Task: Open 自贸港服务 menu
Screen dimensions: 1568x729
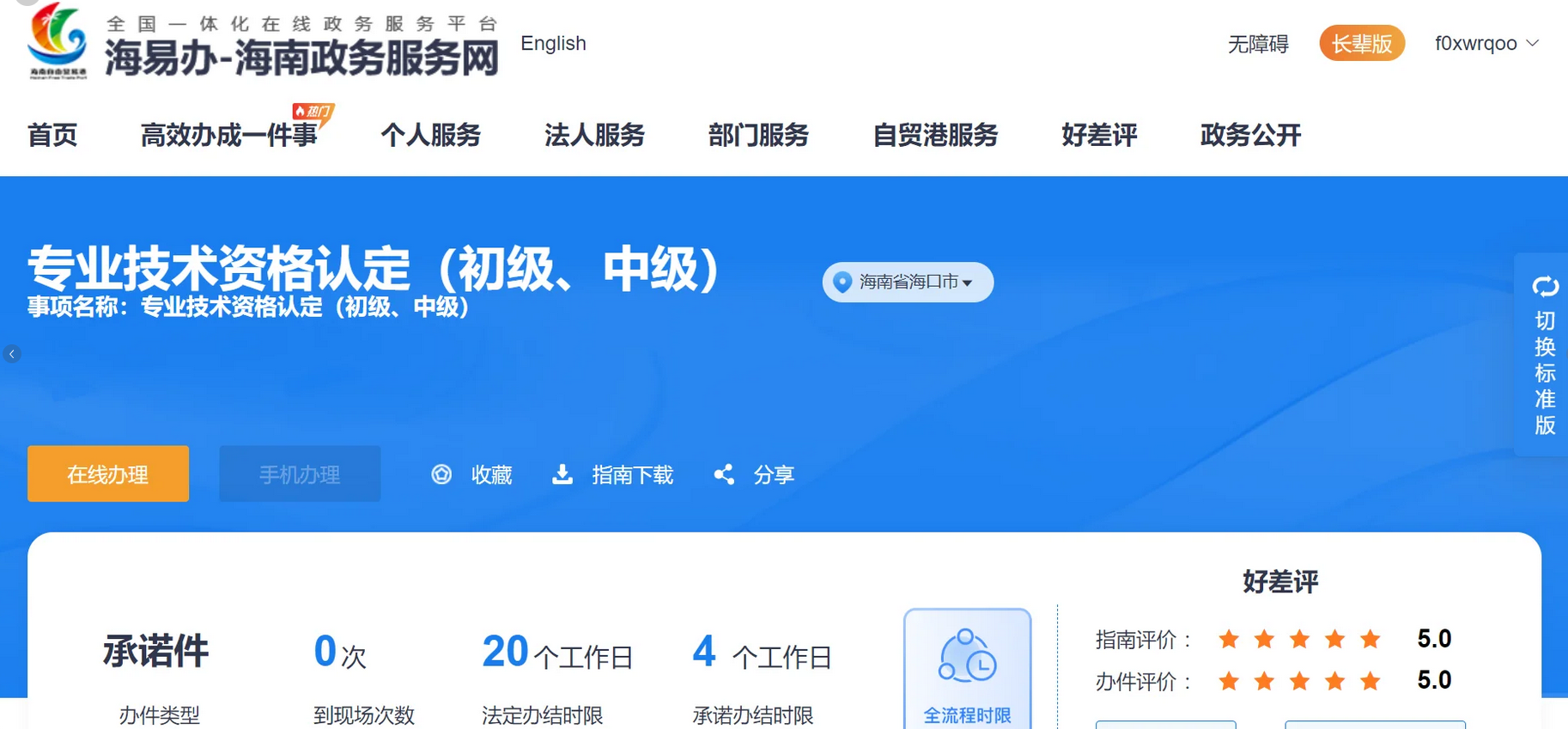Action: coord(935,135)
